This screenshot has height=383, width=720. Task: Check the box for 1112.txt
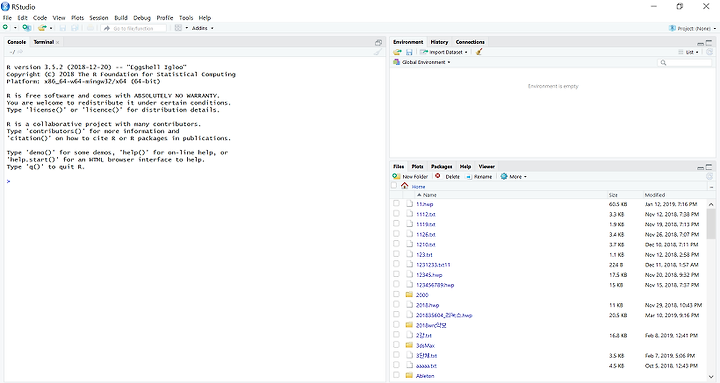[396, 213]
